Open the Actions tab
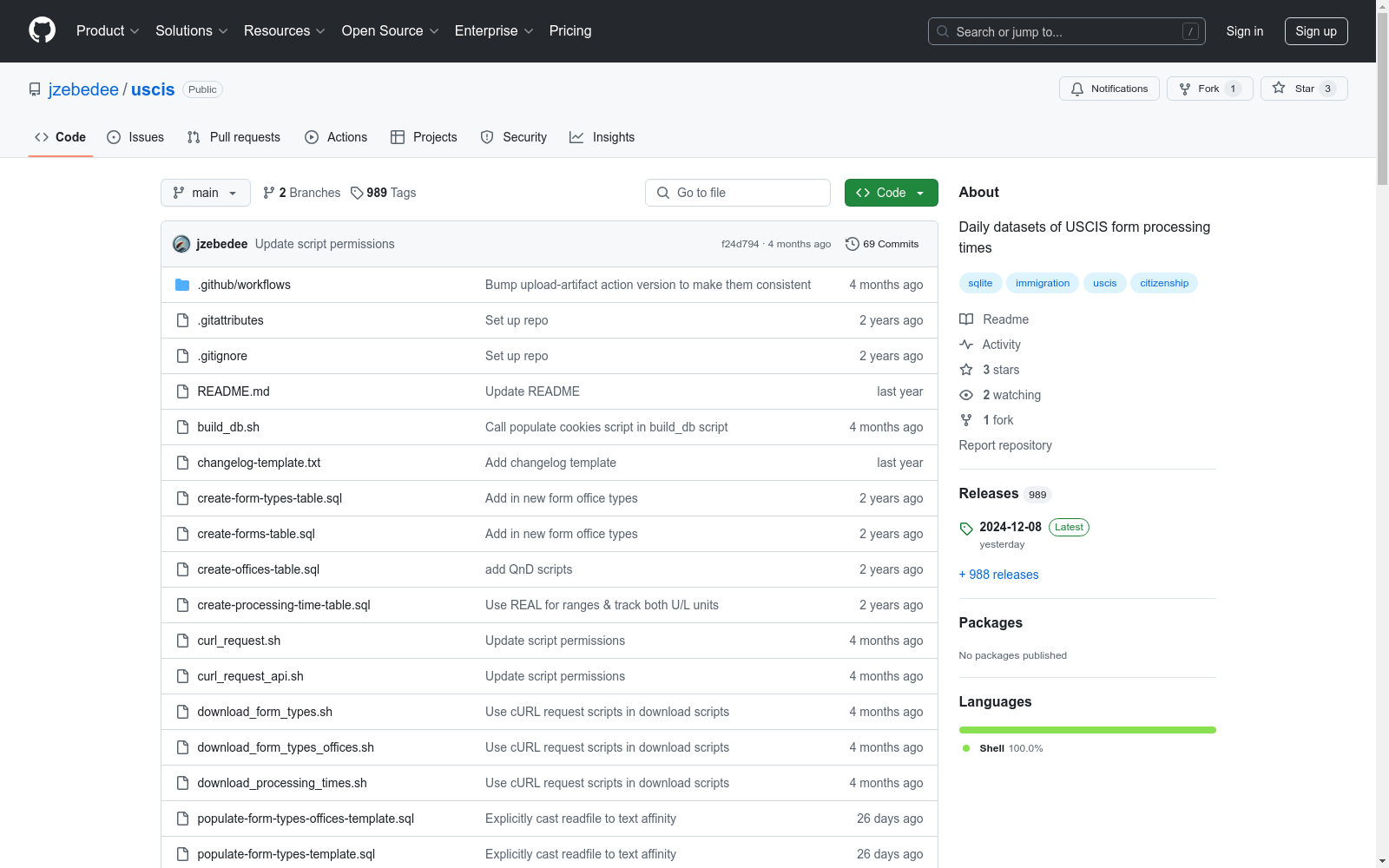The width and height of the screenshot is (1389, 868). coord(336,137)
